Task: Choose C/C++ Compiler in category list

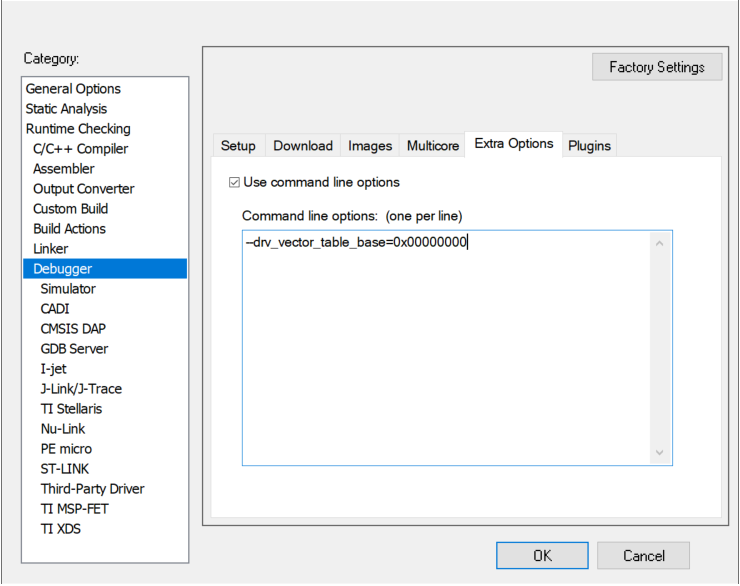Action: (80, 149)
